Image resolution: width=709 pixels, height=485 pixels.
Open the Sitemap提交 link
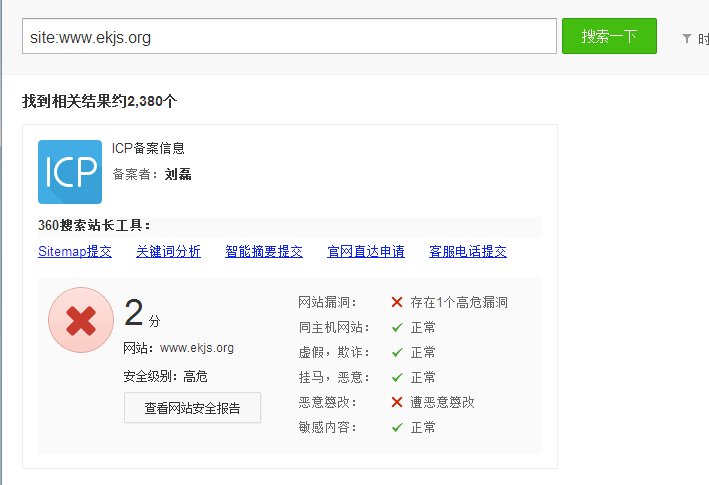coord(75,251)
